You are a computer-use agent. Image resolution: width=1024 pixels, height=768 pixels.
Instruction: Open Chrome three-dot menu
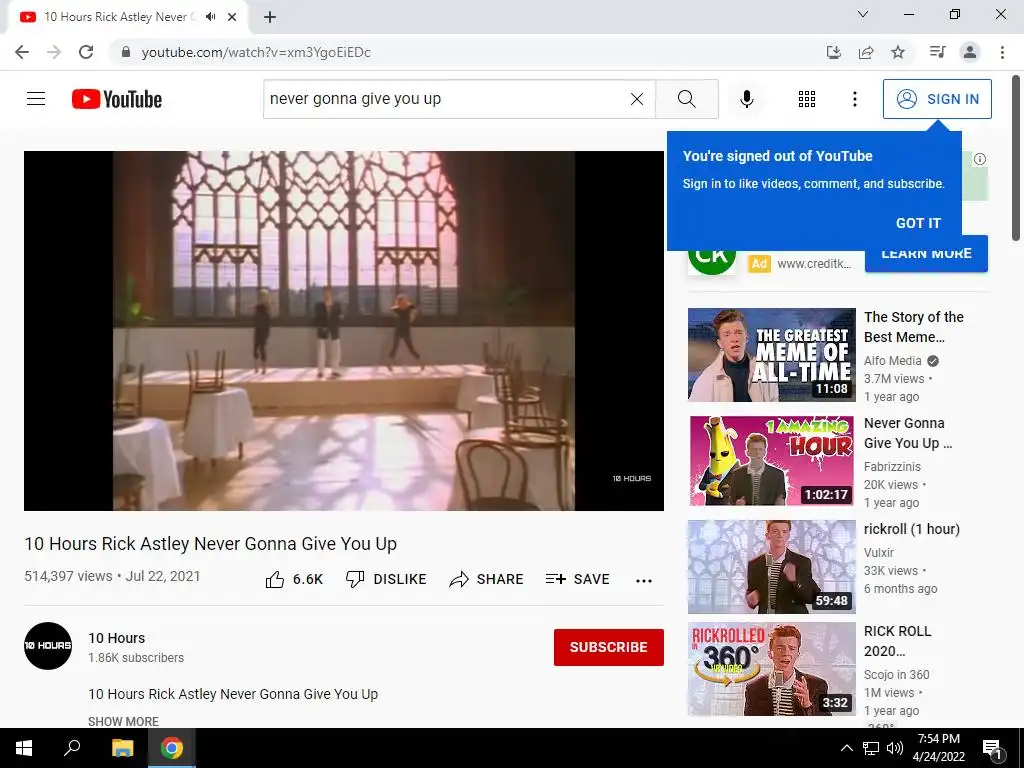click(x=1002, y=52)
